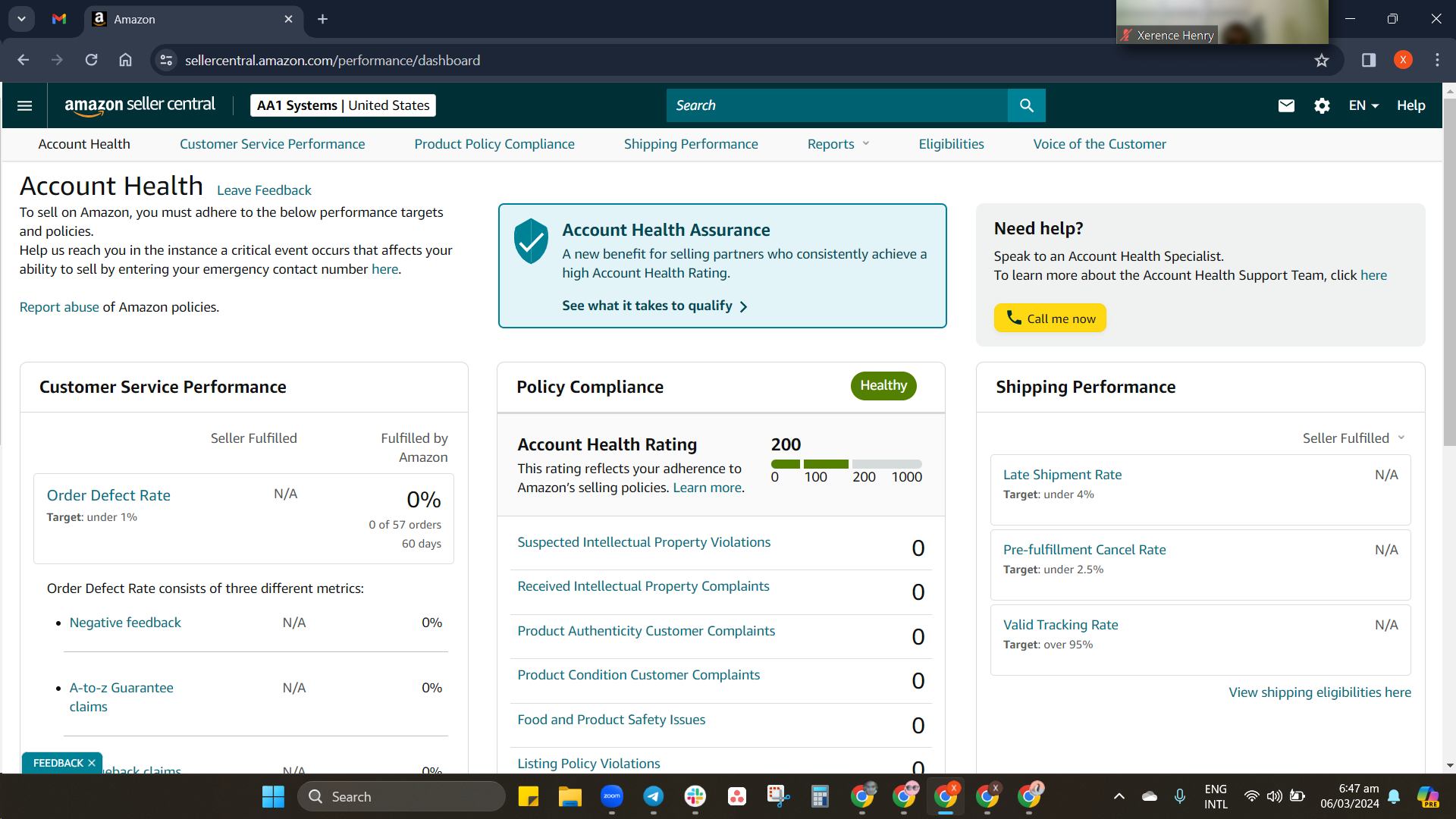Open File Explorer from the taskbar

pos(570,797)
